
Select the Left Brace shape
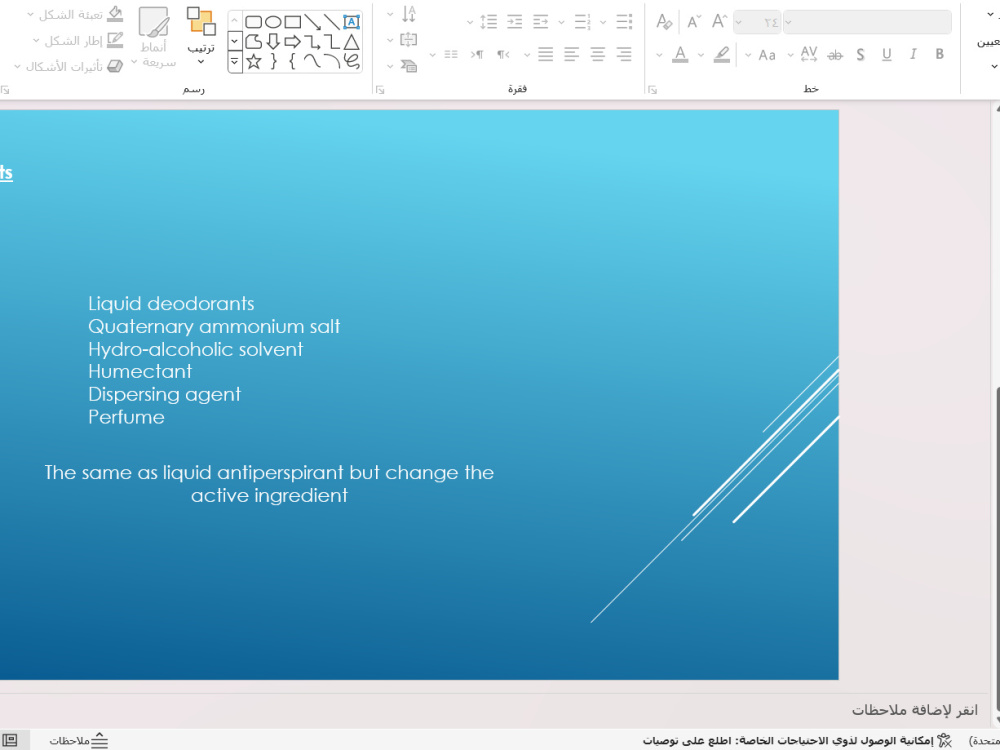[293, 61]
